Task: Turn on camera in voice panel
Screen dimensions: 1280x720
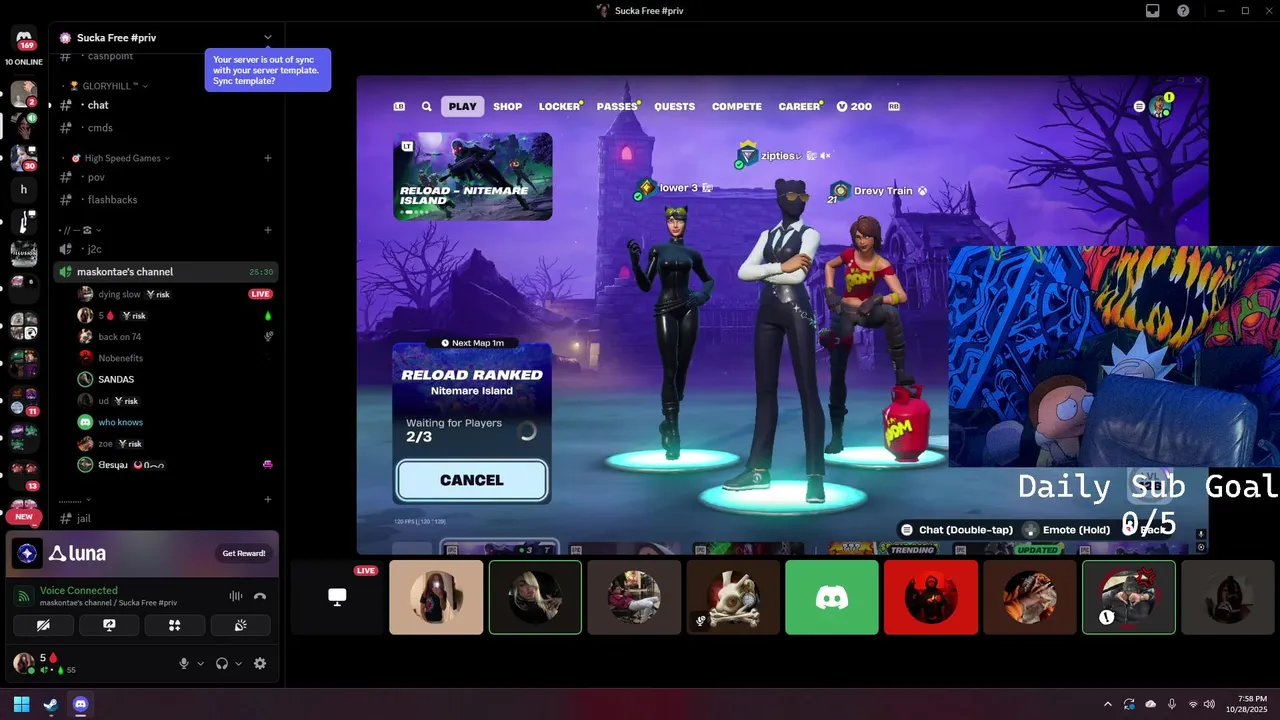Action: click(x=43, y=625)
